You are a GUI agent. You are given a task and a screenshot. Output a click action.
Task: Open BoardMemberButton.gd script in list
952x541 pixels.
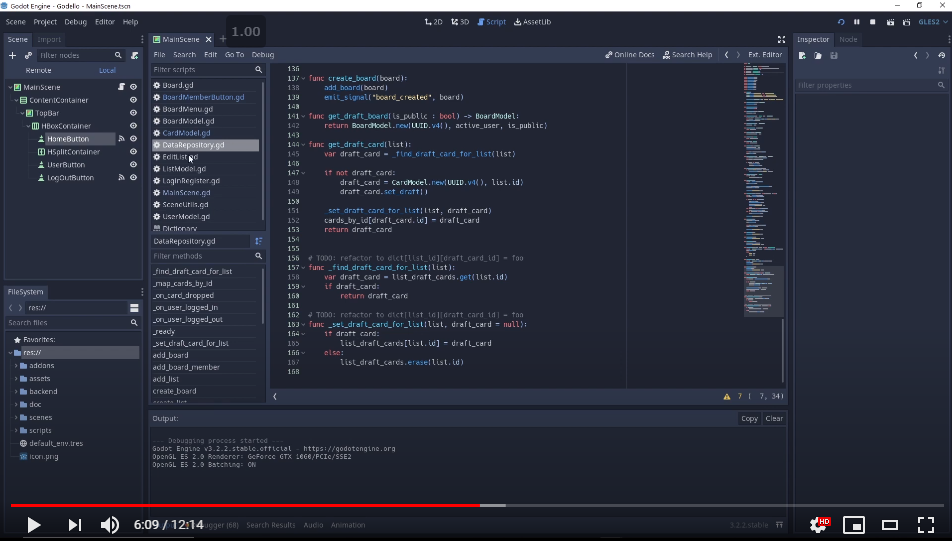pos(203,97)
